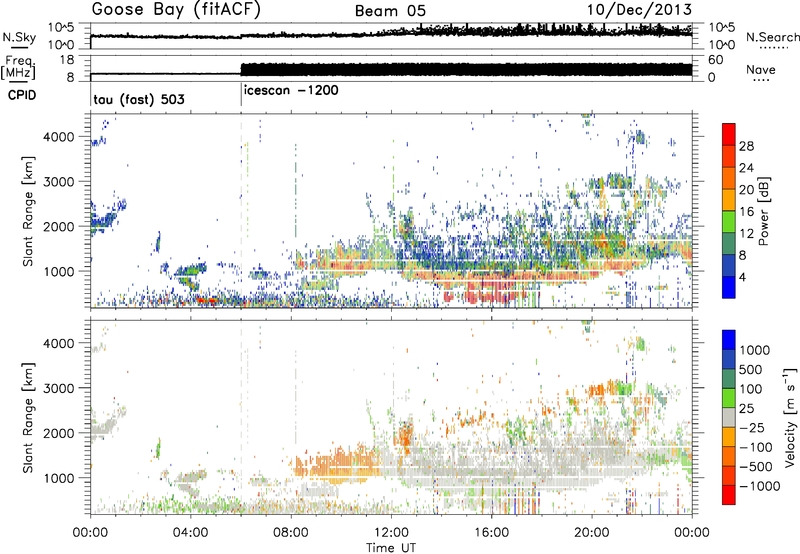Click the 'Velocity [m s-1]' color bar label
Viewport: 800px width, 554px height.
(x=790, y=417)
